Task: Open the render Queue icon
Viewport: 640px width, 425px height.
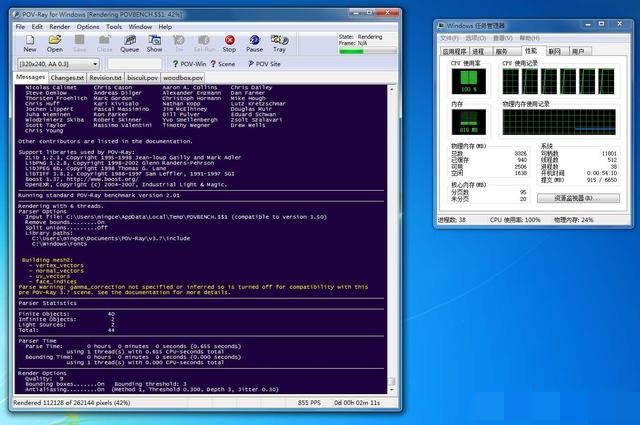Action: pos(130,43)
